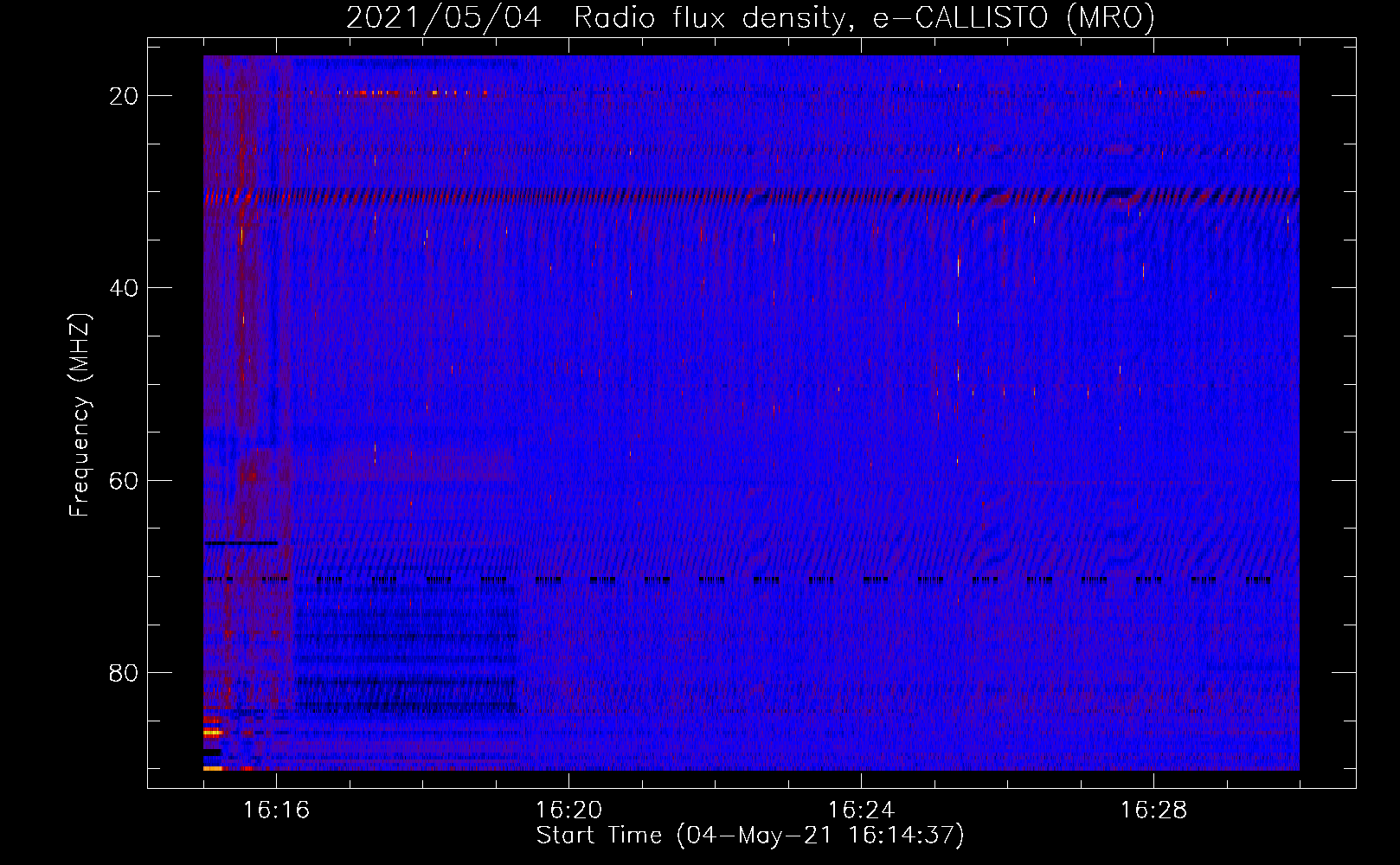Click the 80 MHz frequency tick label
Viewport: 1400px width, 865px height.
click(124, 673)
